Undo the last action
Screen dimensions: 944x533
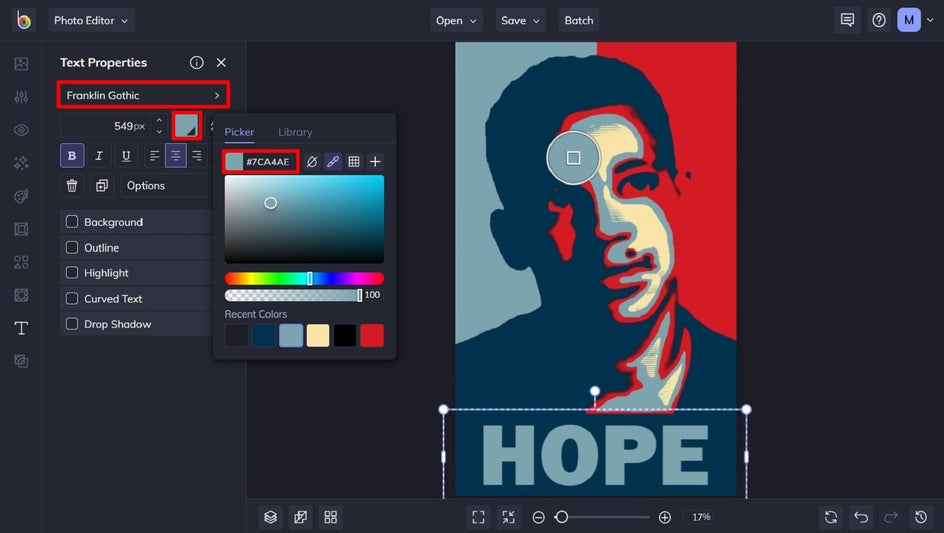(861, 517)
